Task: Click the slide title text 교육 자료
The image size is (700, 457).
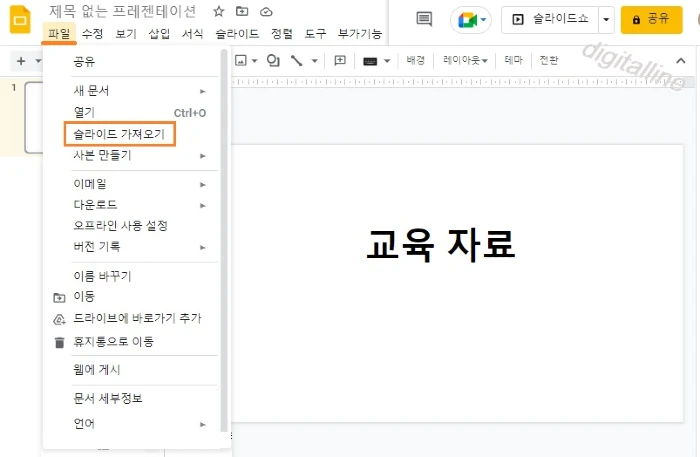Action: click(441, 244)
